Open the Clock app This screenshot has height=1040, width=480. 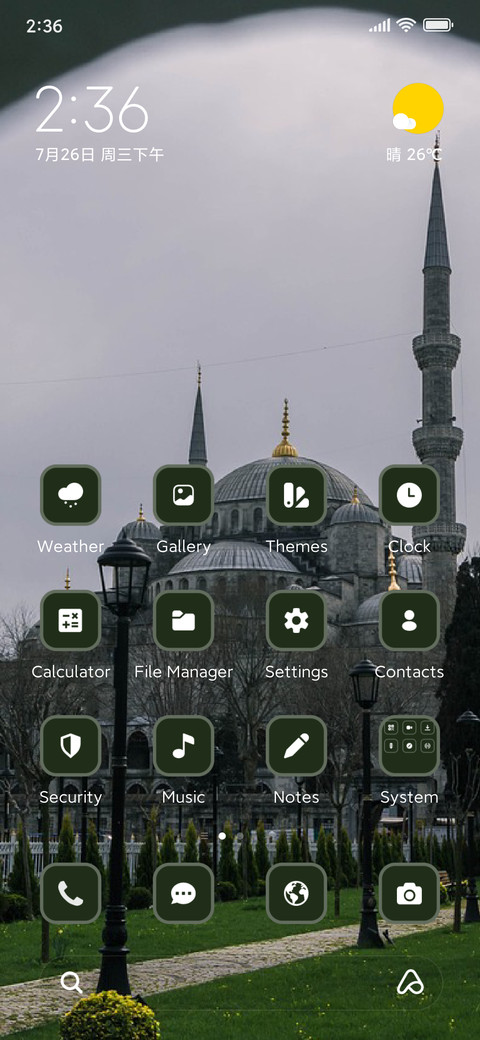(409, 495)
